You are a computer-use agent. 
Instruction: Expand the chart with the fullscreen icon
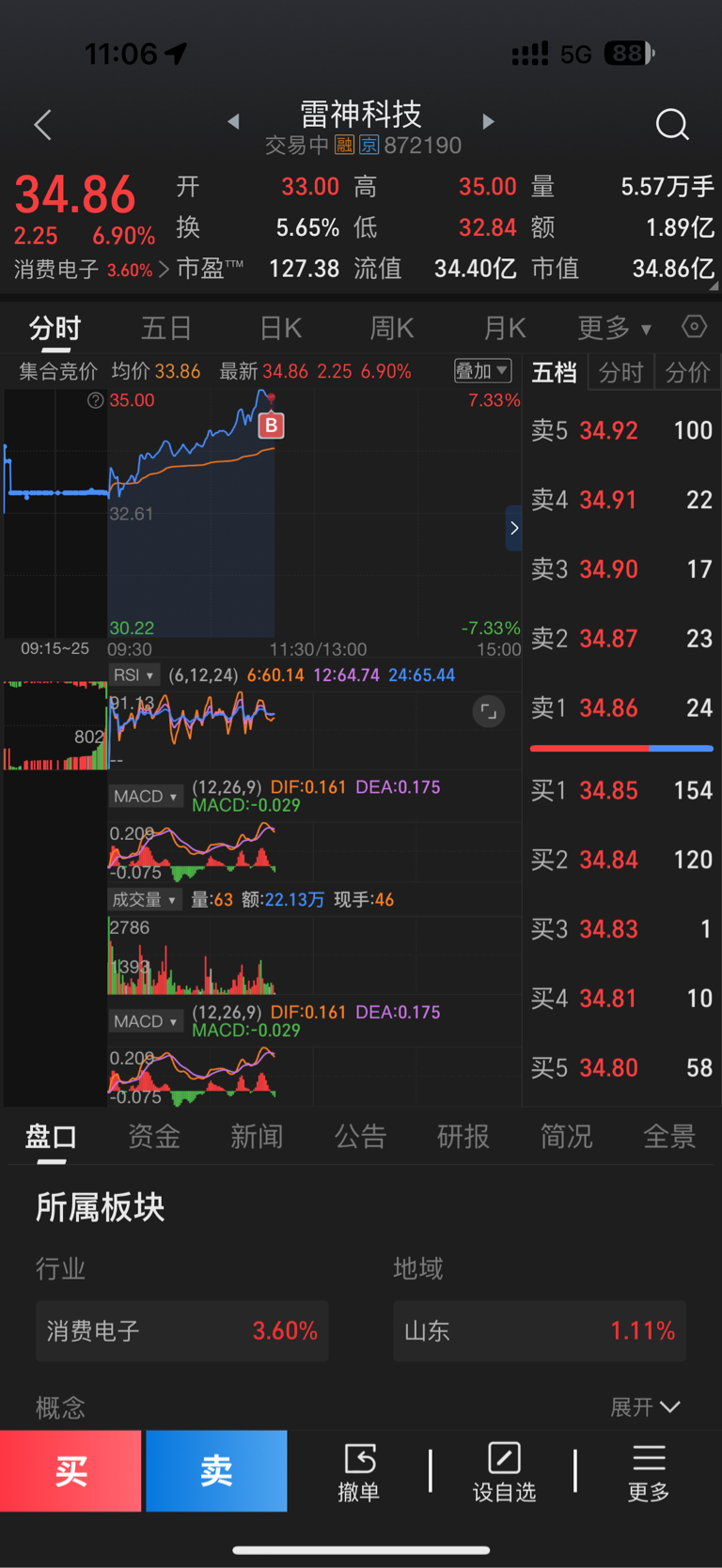pos(488,711)
